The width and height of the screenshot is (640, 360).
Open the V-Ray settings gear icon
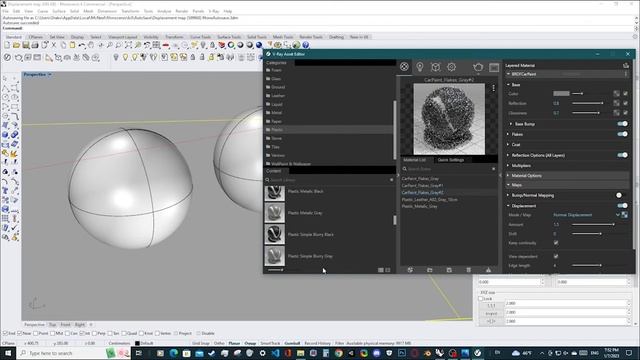[x=451, y=67]
